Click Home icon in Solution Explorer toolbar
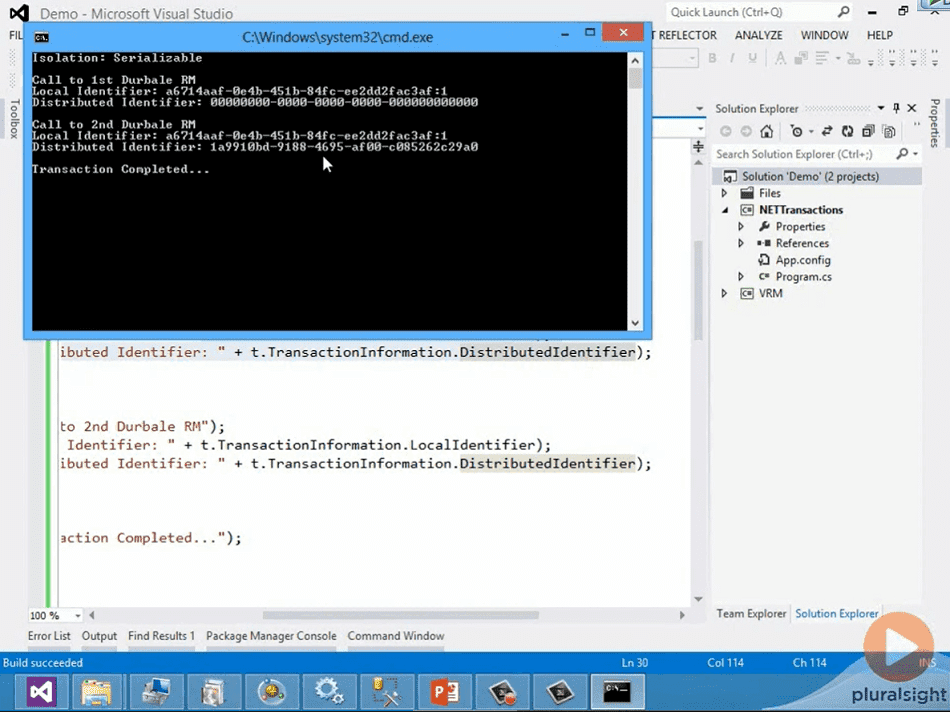The height and width of the screenshot is (712, 950). [766, 131]
